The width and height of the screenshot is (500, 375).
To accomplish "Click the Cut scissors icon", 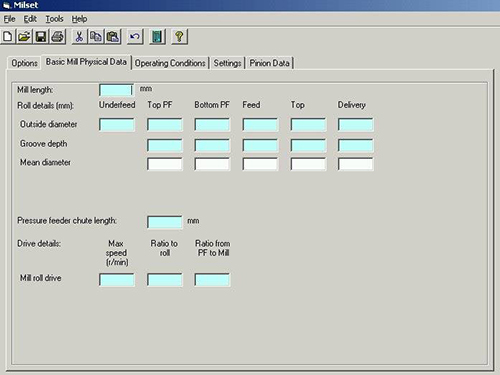I will click(79, 36).
